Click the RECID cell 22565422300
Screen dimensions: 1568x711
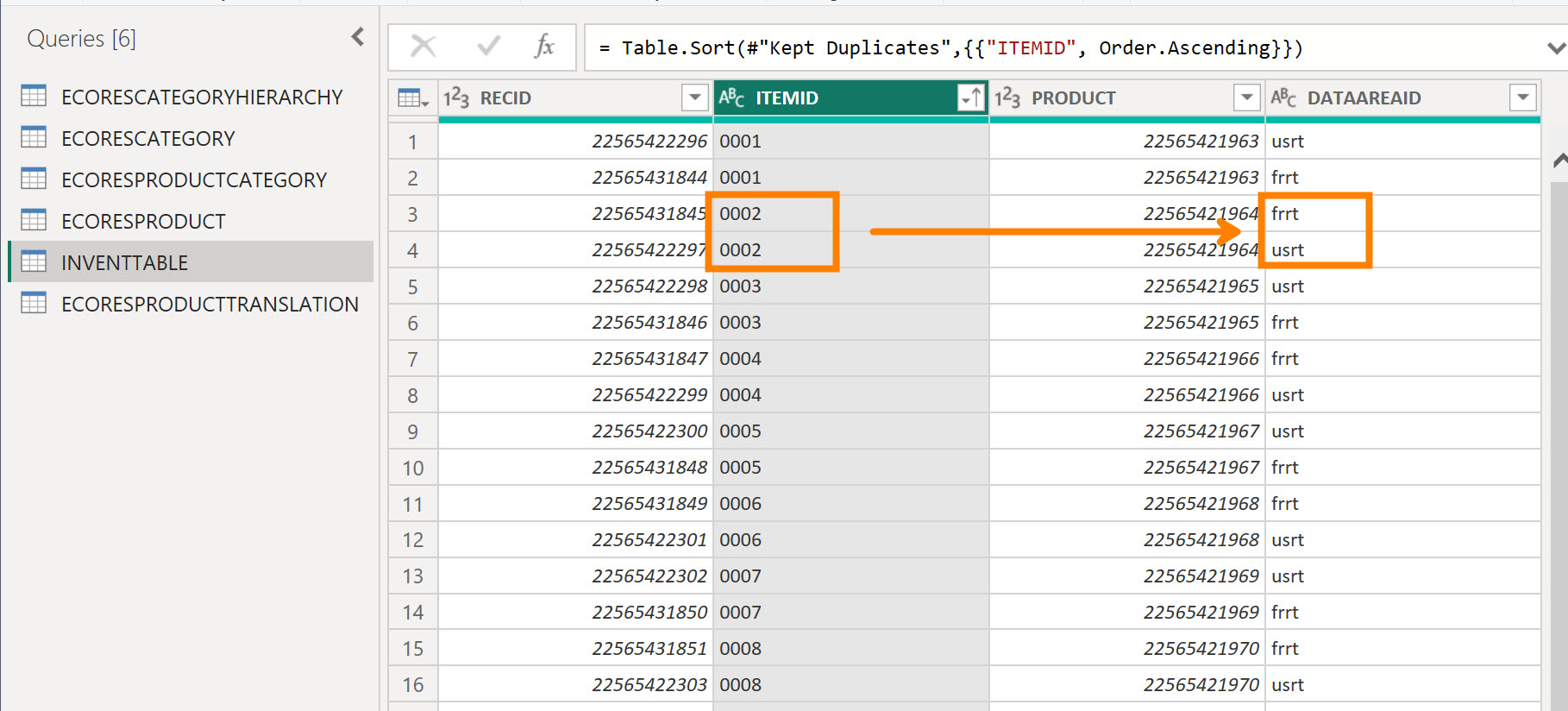coord(576,431)
